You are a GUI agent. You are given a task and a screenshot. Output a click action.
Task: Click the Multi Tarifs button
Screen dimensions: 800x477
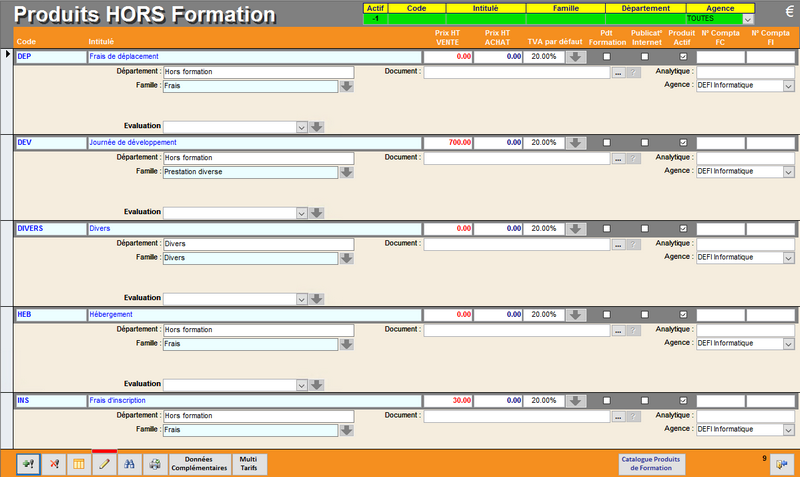(x=248, y=464)
